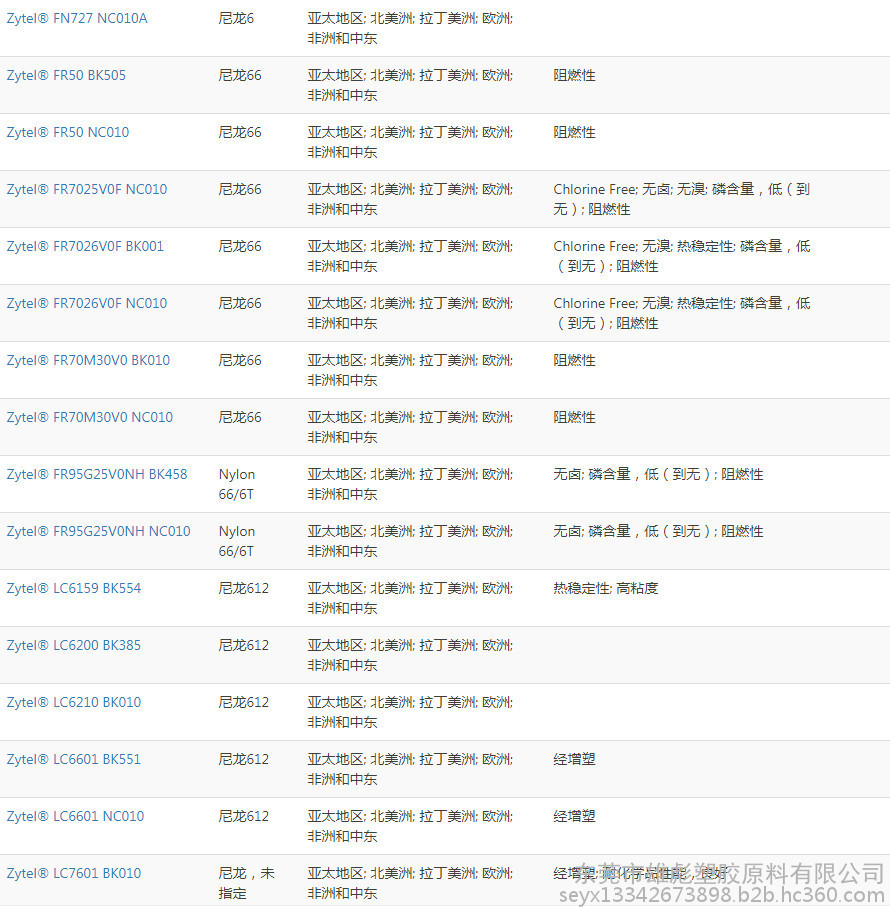Viewport: 890px width, 907px height.
Task: Open the Zytel® FR7026V0F BK001 link
Action: (85, 246)
